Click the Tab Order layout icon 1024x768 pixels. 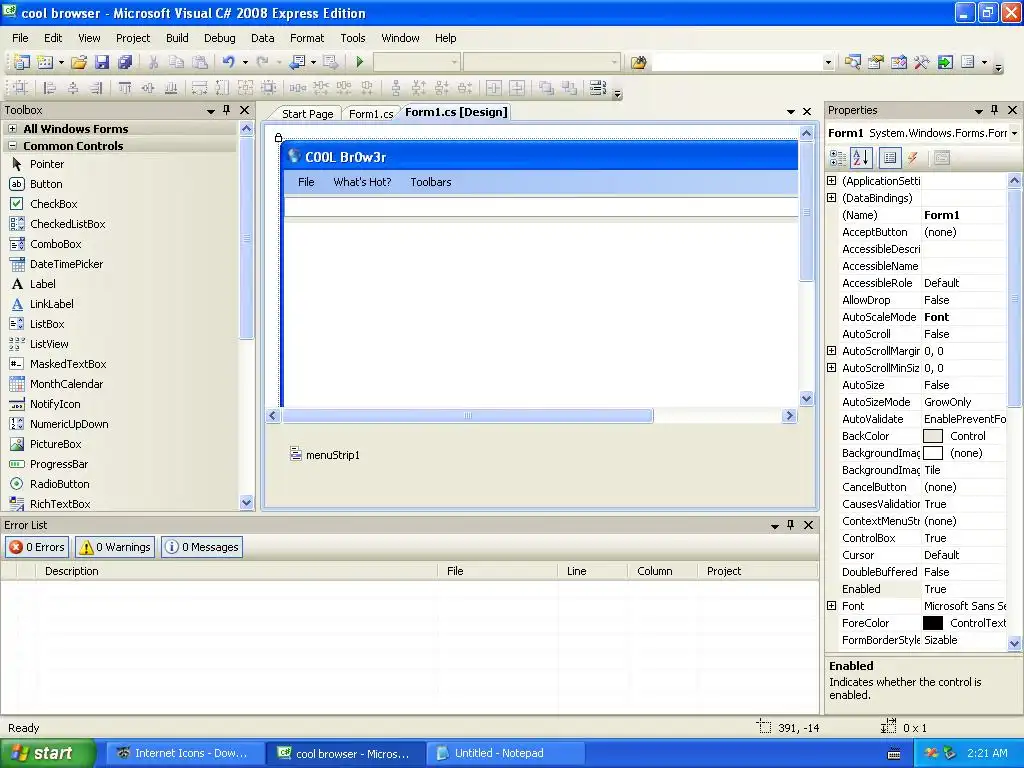pyautogui.click(x=598, y=88)
